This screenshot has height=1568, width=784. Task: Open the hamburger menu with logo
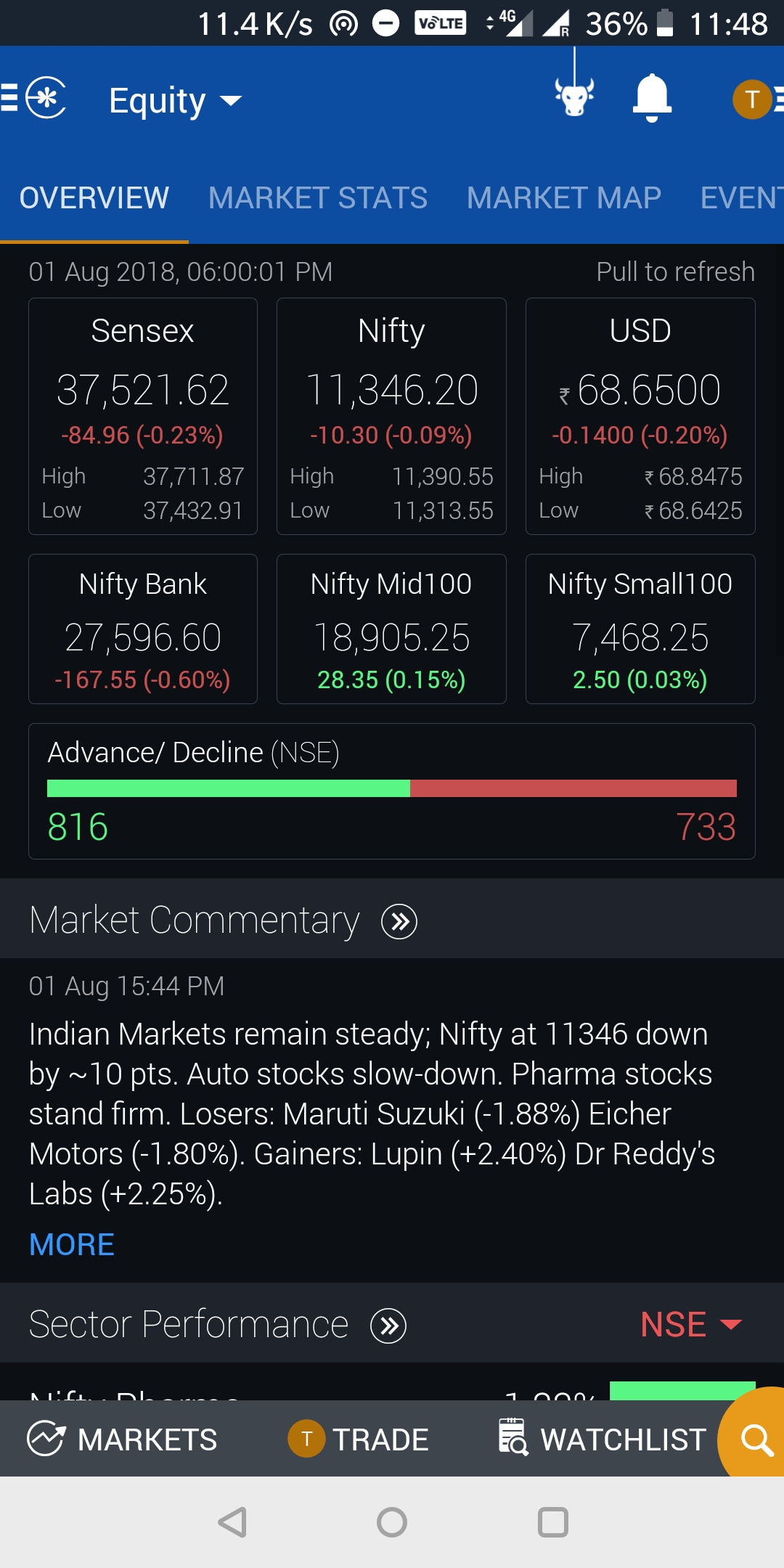[34, 97]
